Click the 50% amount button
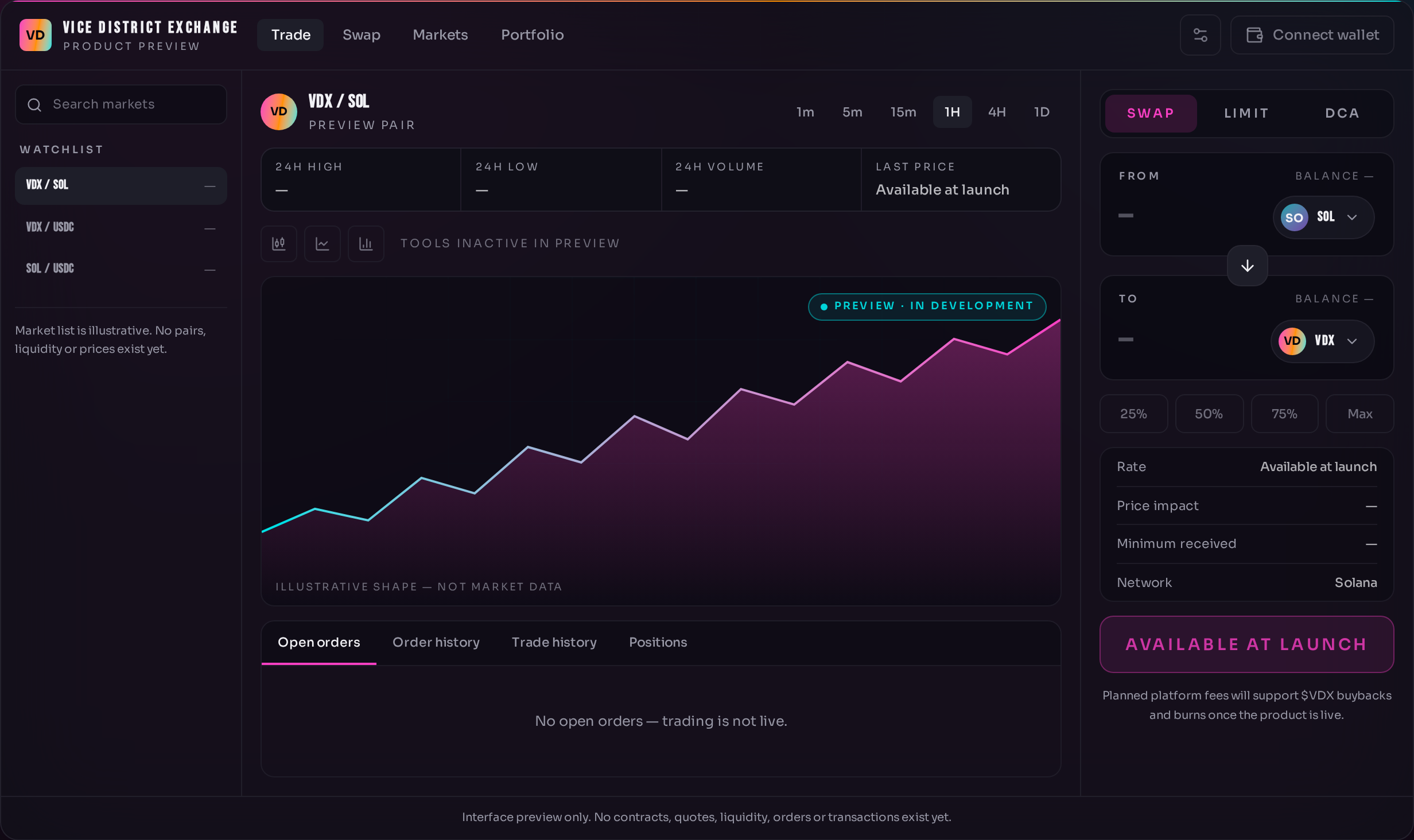 tap(1209, 414)
